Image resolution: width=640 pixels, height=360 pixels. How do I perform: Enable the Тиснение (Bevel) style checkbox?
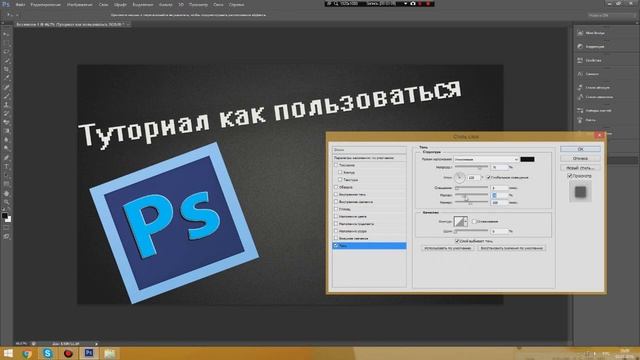pos(336,165)
